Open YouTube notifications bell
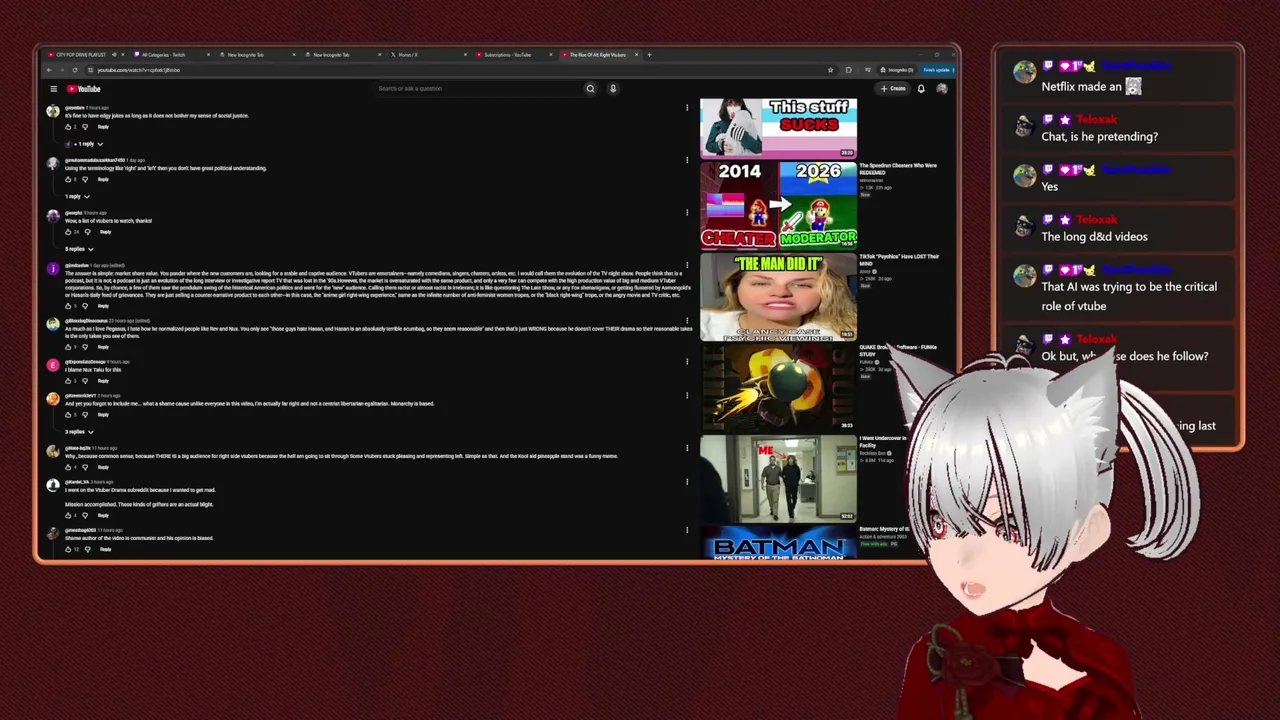This screenshot has height=720, width=1280. pos(921,89)
